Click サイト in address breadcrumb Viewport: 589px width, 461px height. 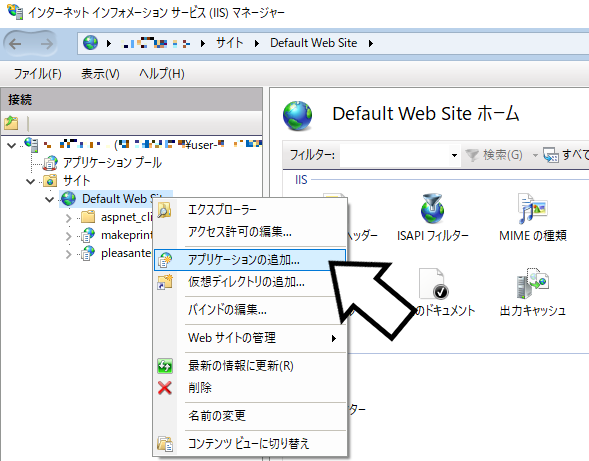pyautogui.click(x=230, y=43)
